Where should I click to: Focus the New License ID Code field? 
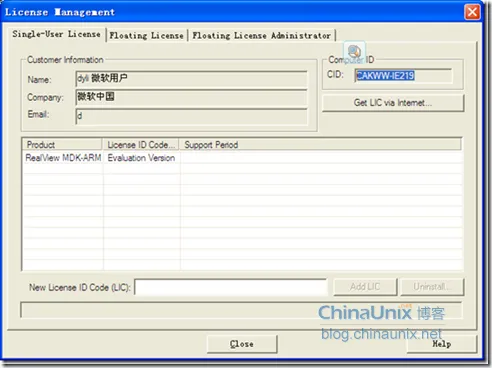click(x=231, y=287)
